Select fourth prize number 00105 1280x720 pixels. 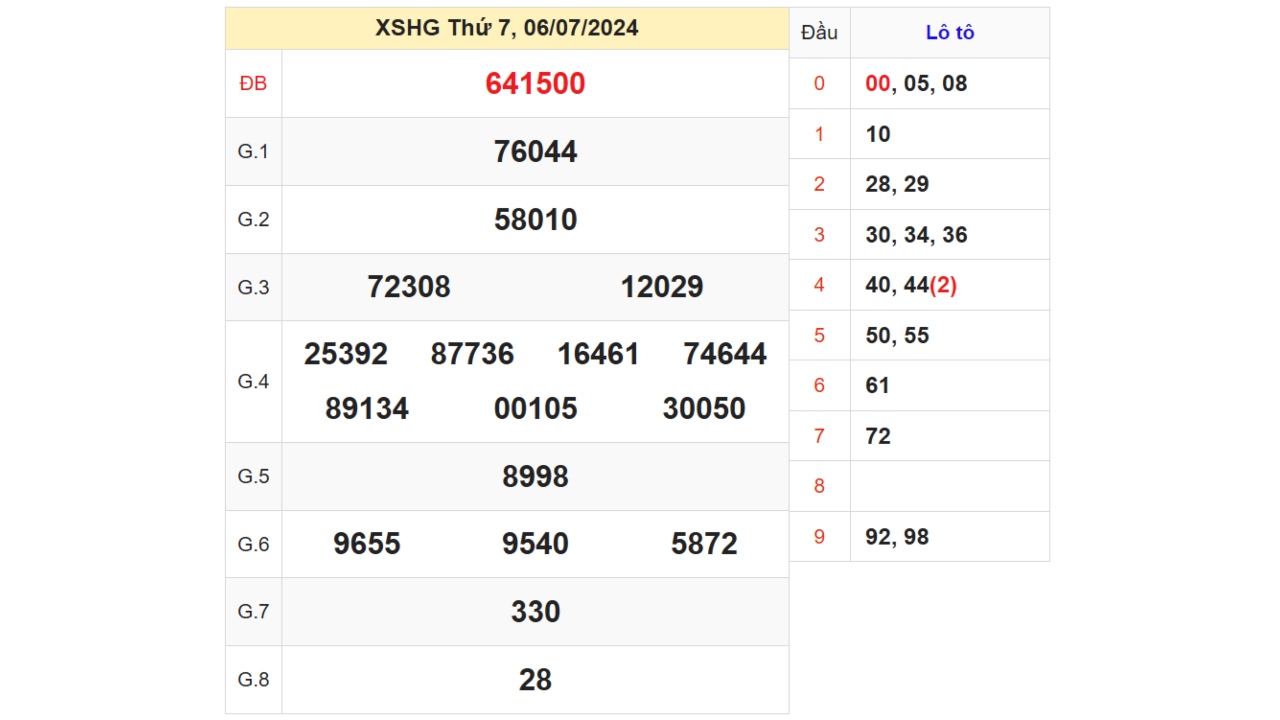click(x=535, y=409)
